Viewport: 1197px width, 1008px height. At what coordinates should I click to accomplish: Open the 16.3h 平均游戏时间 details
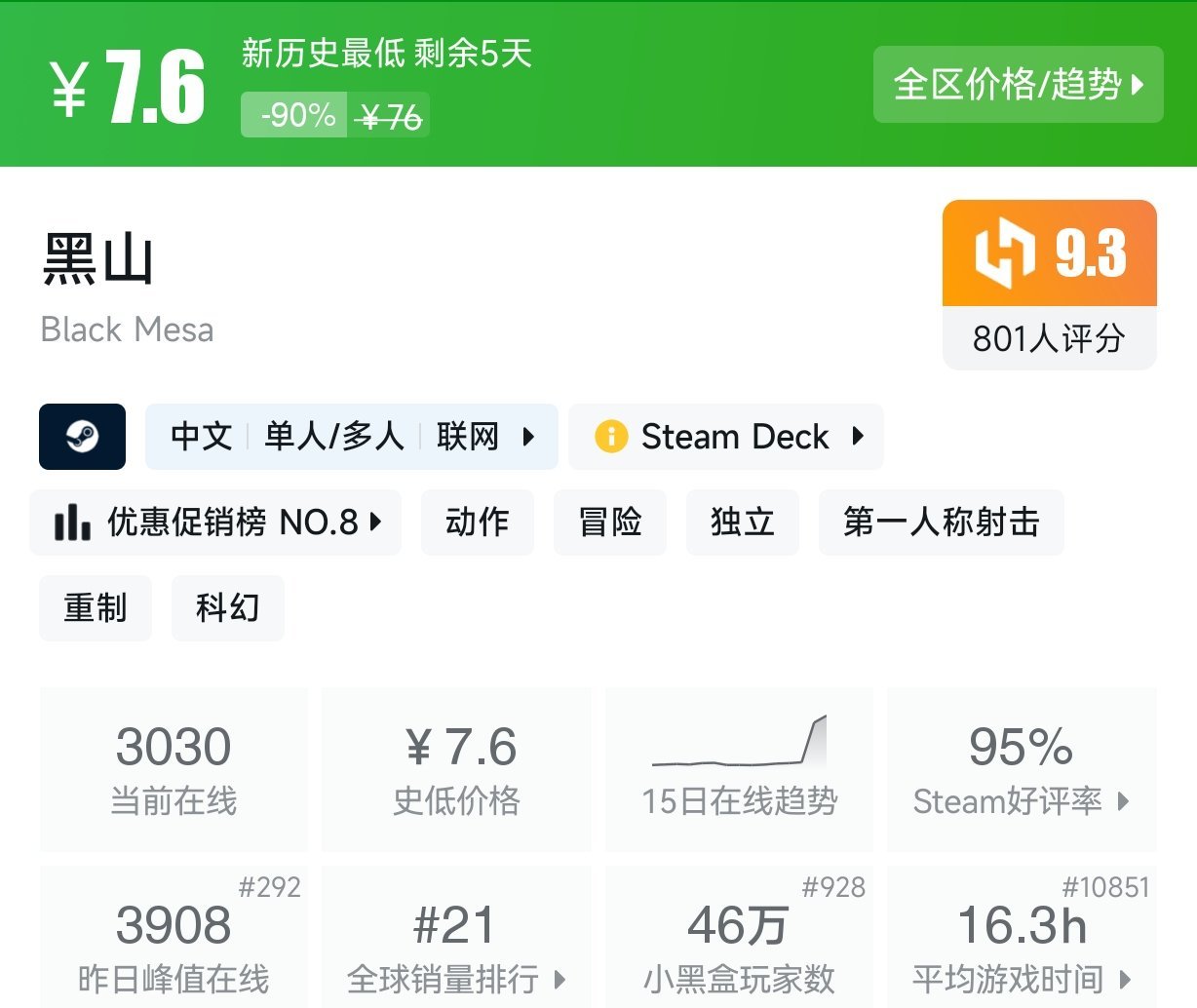point(1022,937)
